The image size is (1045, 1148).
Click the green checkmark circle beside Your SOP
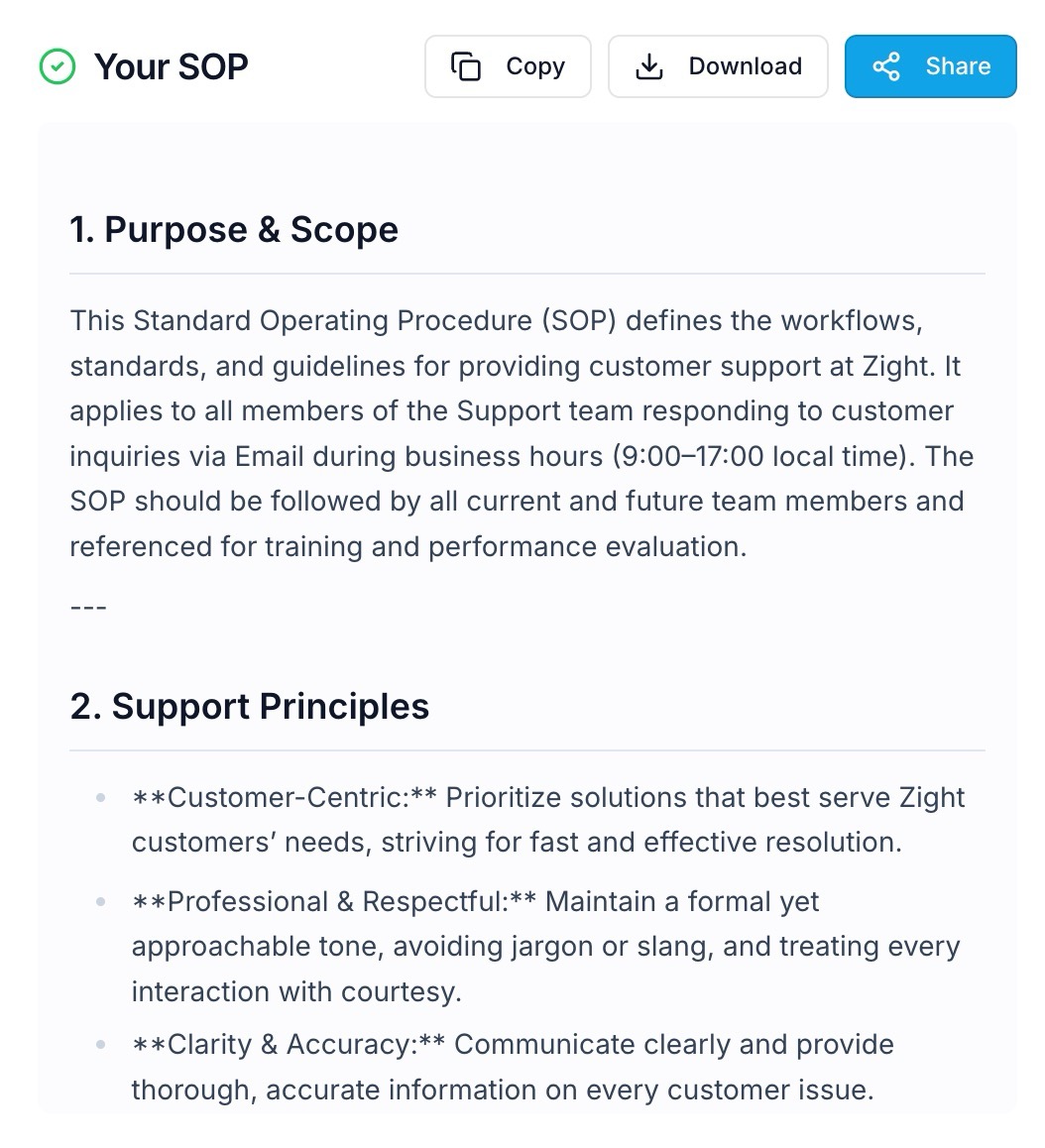(58, 65)
